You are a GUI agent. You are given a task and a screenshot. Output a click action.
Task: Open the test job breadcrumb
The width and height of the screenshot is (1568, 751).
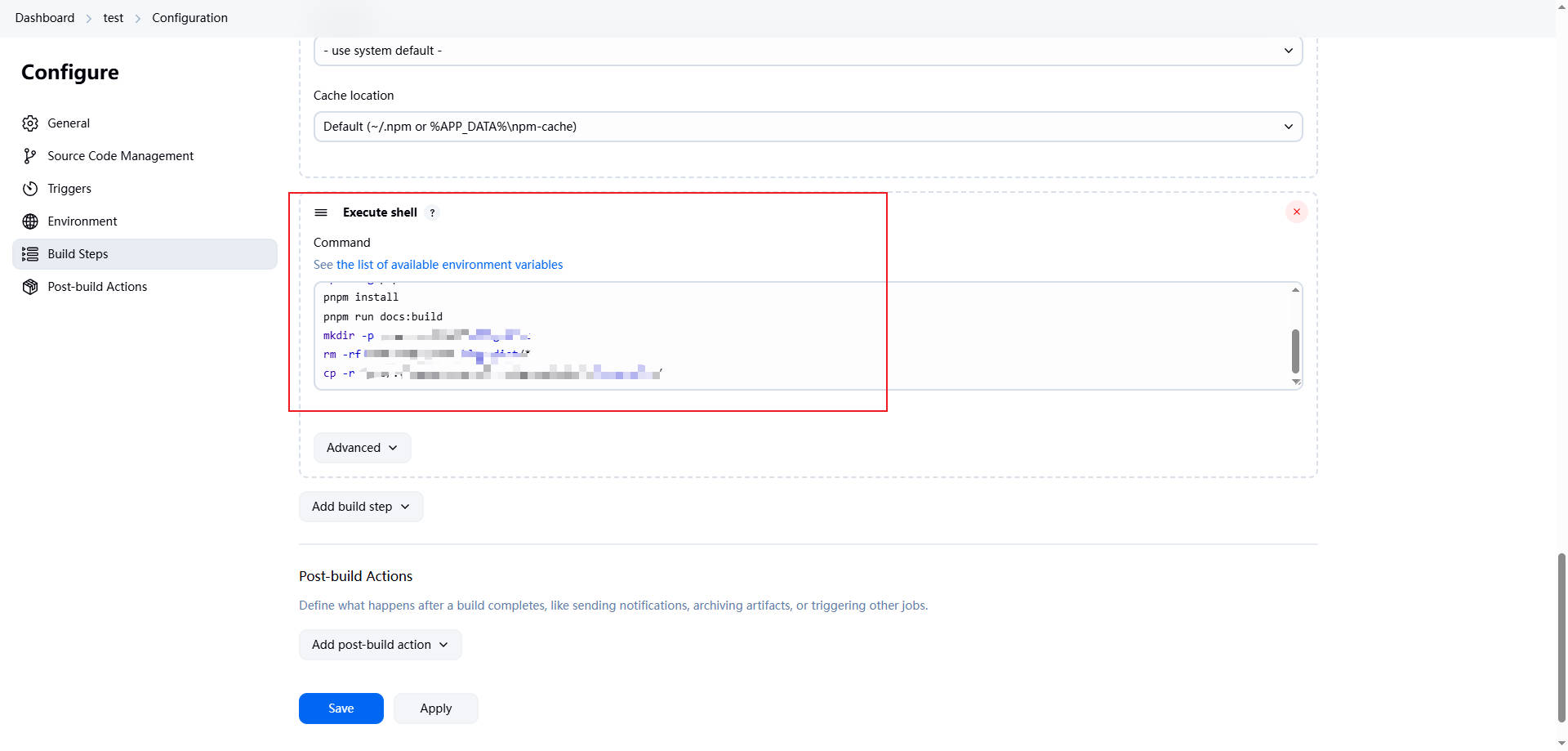(x=114, y=18)
